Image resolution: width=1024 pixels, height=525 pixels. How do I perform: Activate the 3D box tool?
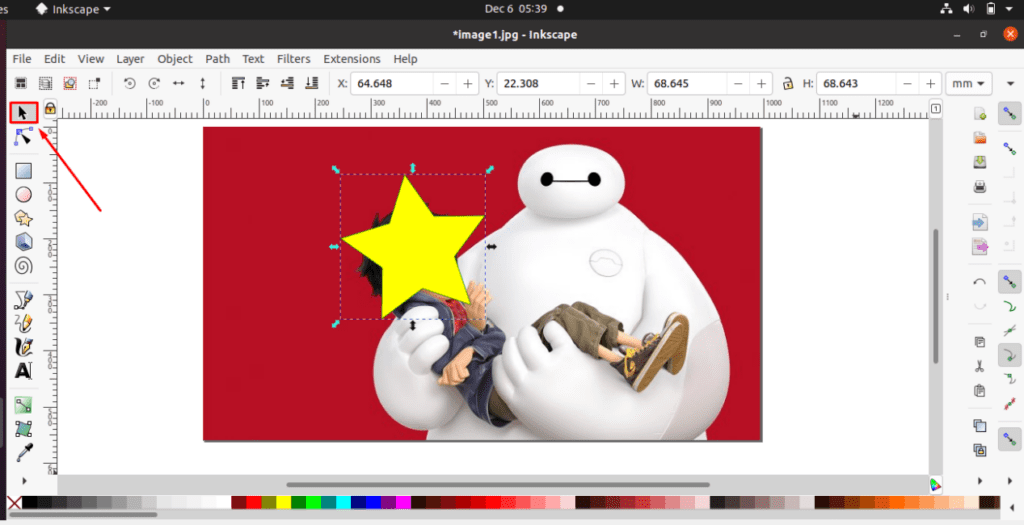(24, 242)
